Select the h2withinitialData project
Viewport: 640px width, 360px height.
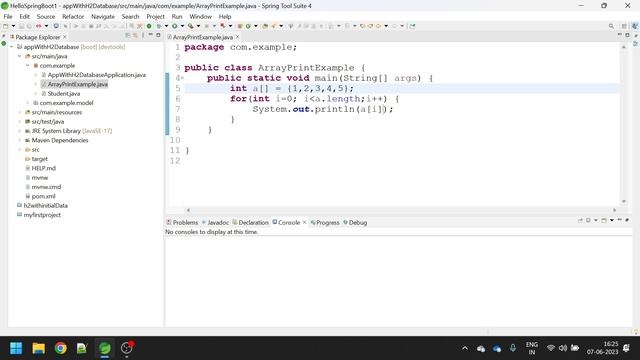(x=46, y=206)
